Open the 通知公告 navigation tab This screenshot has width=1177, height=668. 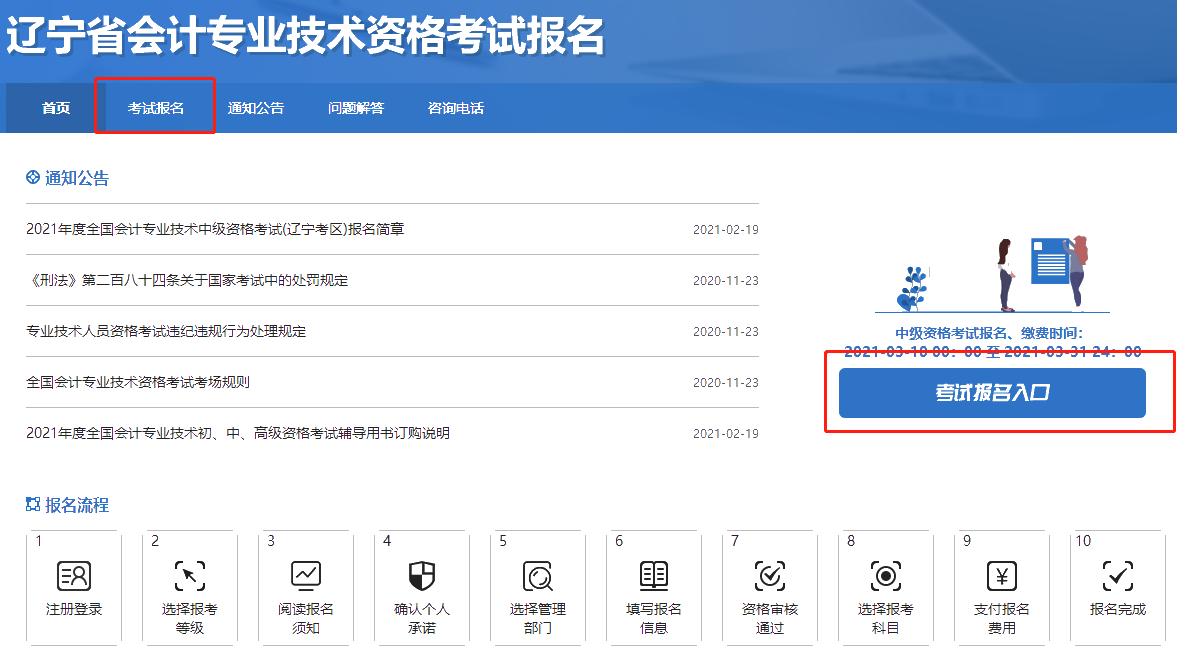(x=258, y=108)
